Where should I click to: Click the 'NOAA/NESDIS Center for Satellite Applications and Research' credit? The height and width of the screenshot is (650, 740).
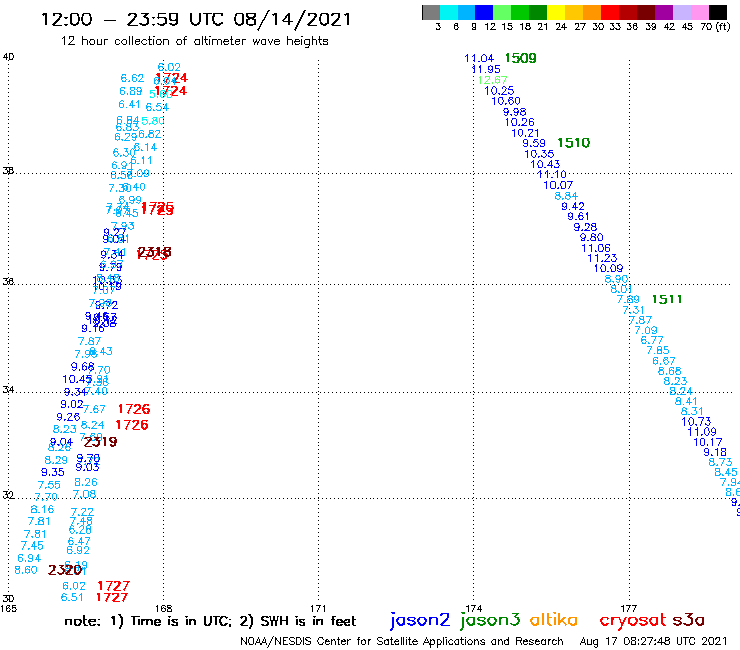pos(402,641)
